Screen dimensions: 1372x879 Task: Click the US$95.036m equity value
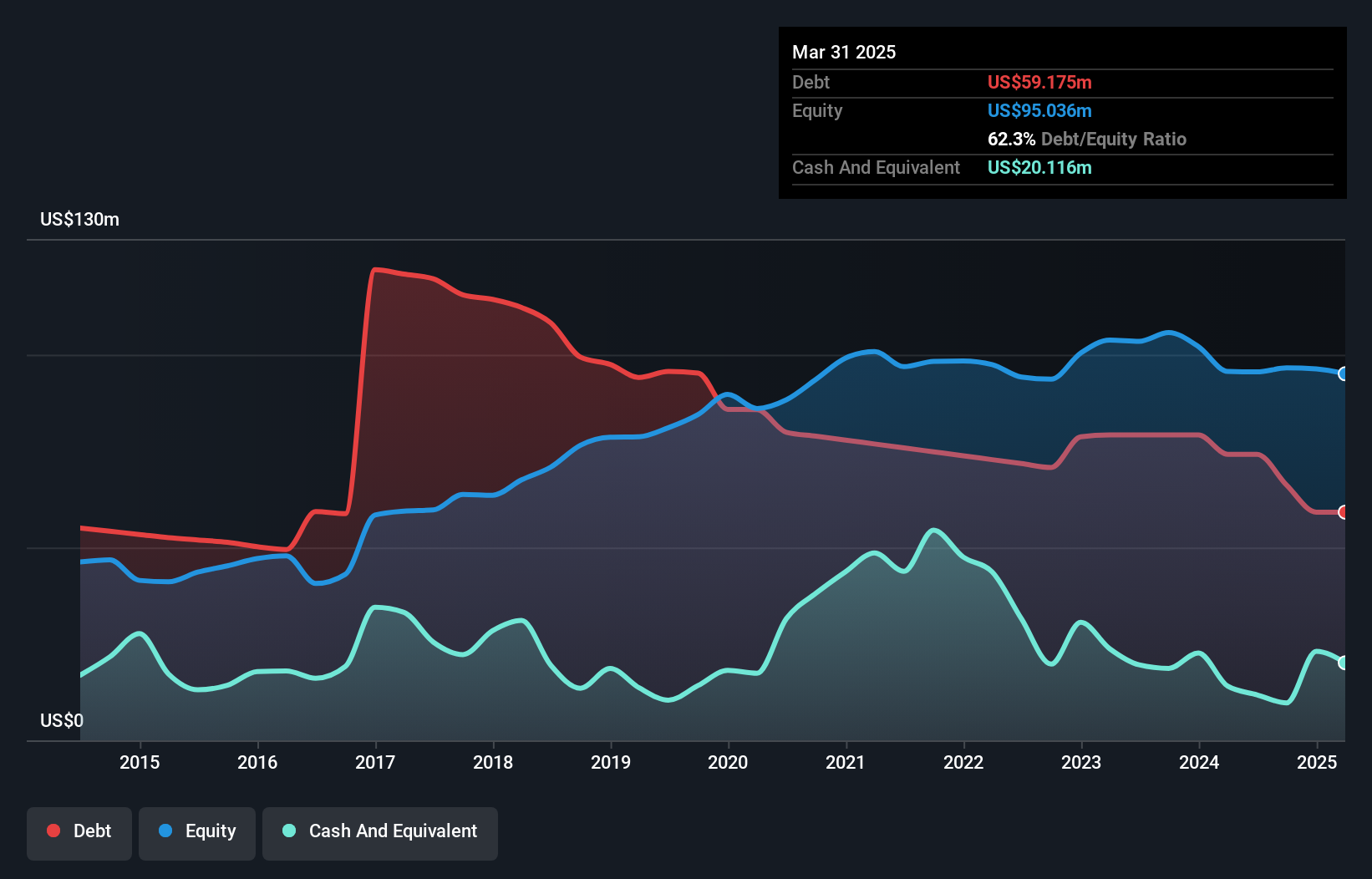click(x=1039, y=110)
